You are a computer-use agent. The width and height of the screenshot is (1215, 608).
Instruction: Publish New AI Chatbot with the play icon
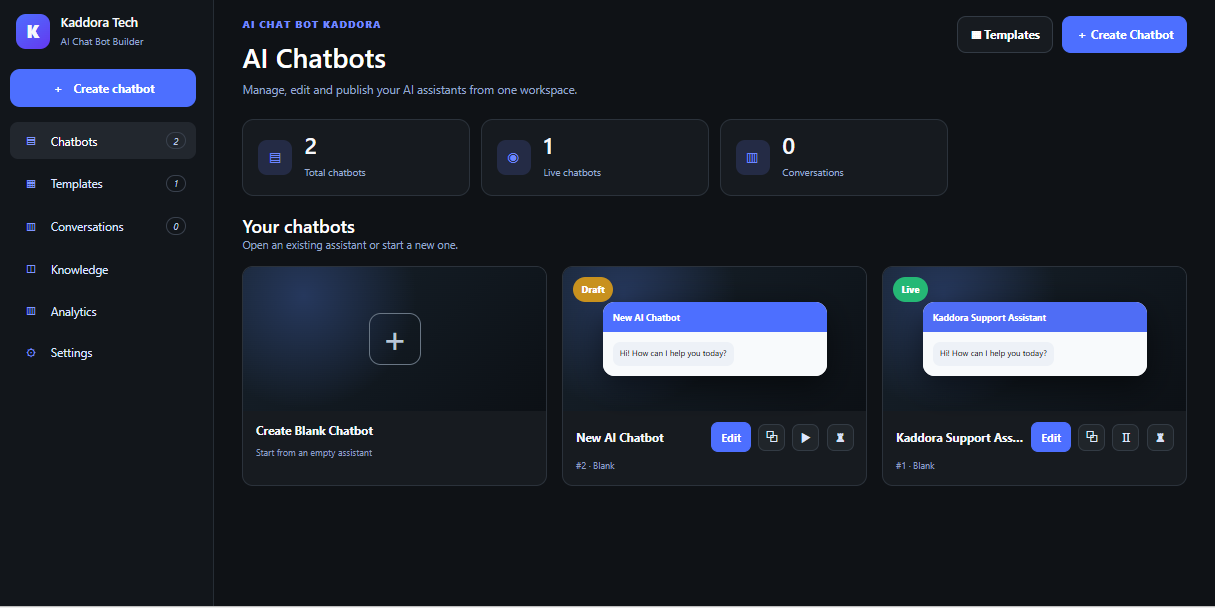click(x=806, y=437)
